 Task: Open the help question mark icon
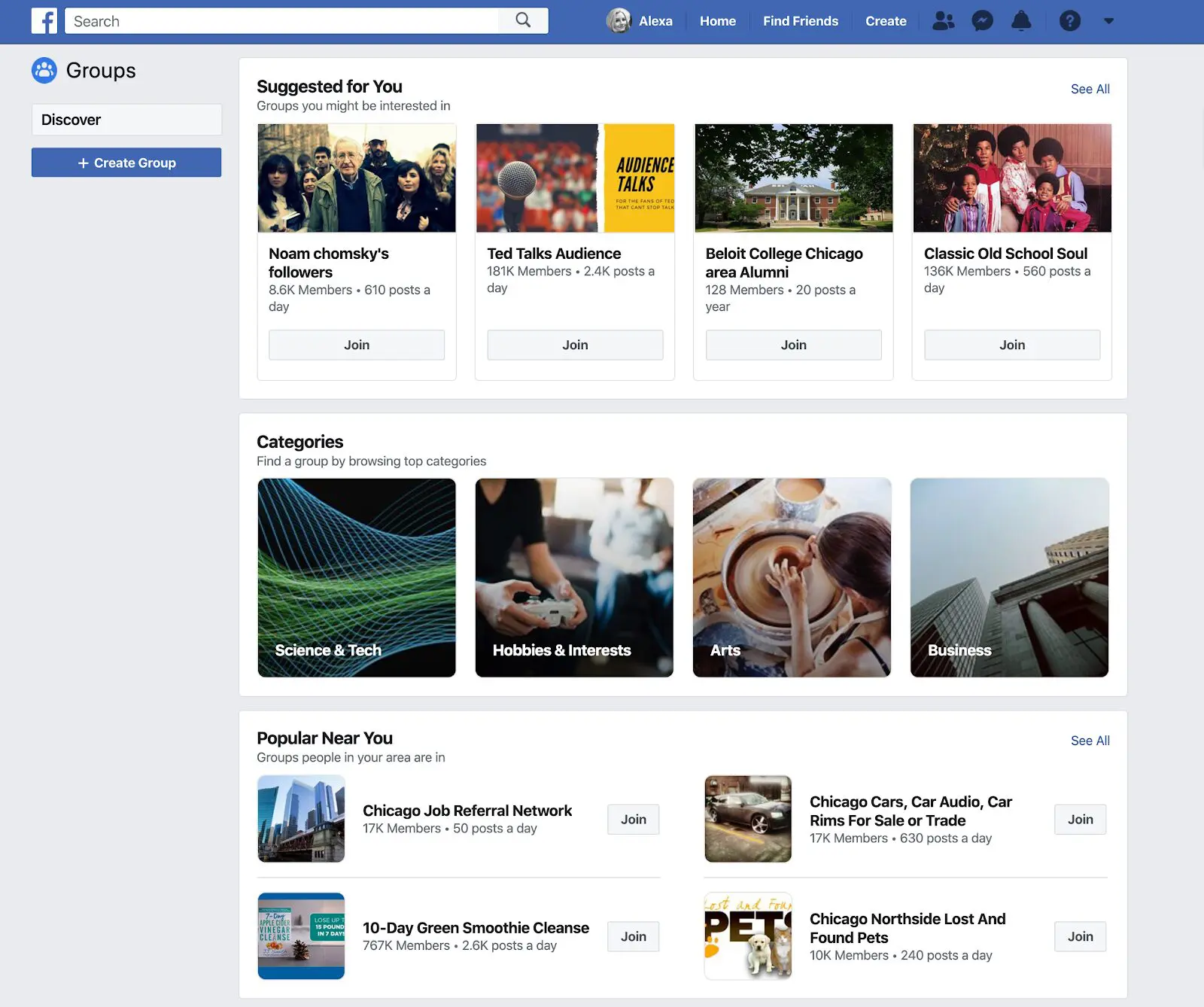(1069, 21)
